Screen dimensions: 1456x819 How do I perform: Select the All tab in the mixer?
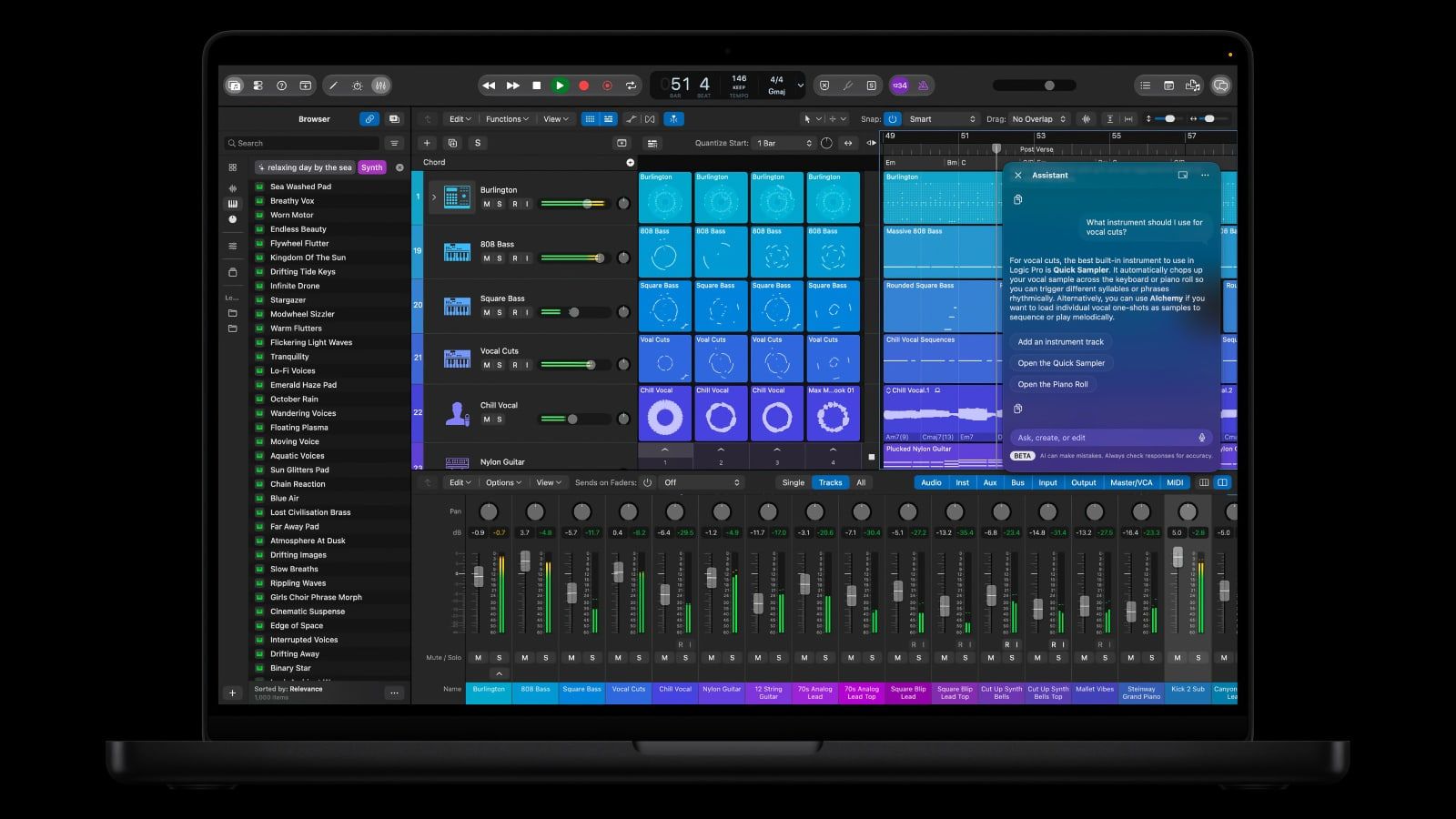click(861, 482)
